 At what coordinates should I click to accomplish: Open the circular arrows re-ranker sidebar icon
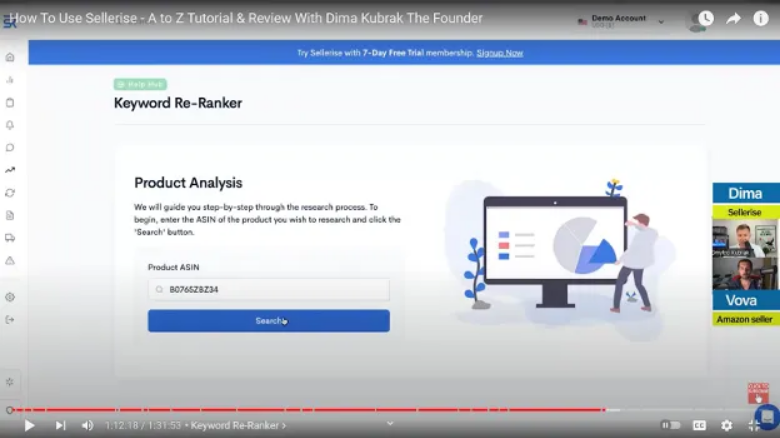tap(10, 193)
